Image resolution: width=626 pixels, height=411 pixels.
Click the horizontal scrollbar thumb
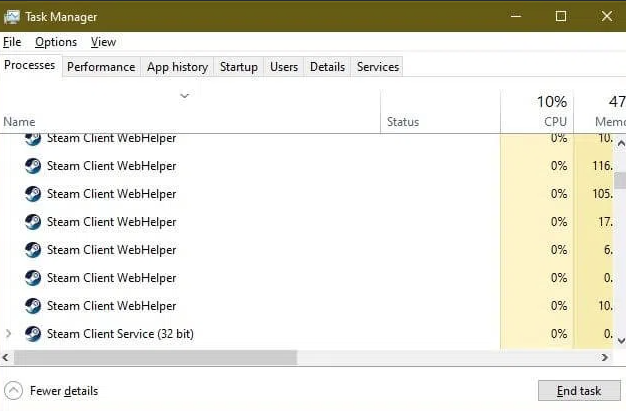click(155, 357)
